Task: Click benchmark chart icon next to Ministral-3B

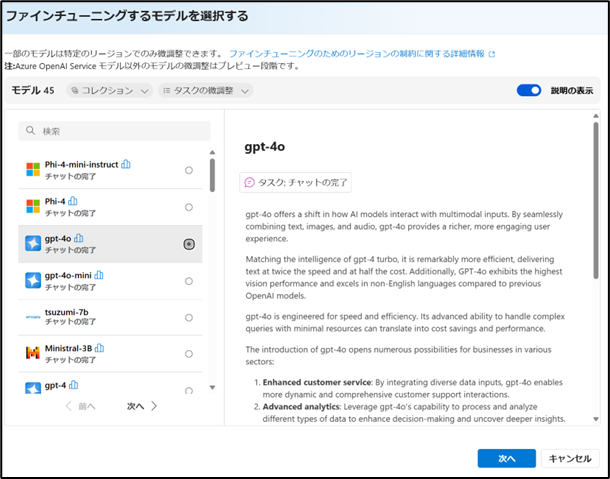Action: point(100,348)
